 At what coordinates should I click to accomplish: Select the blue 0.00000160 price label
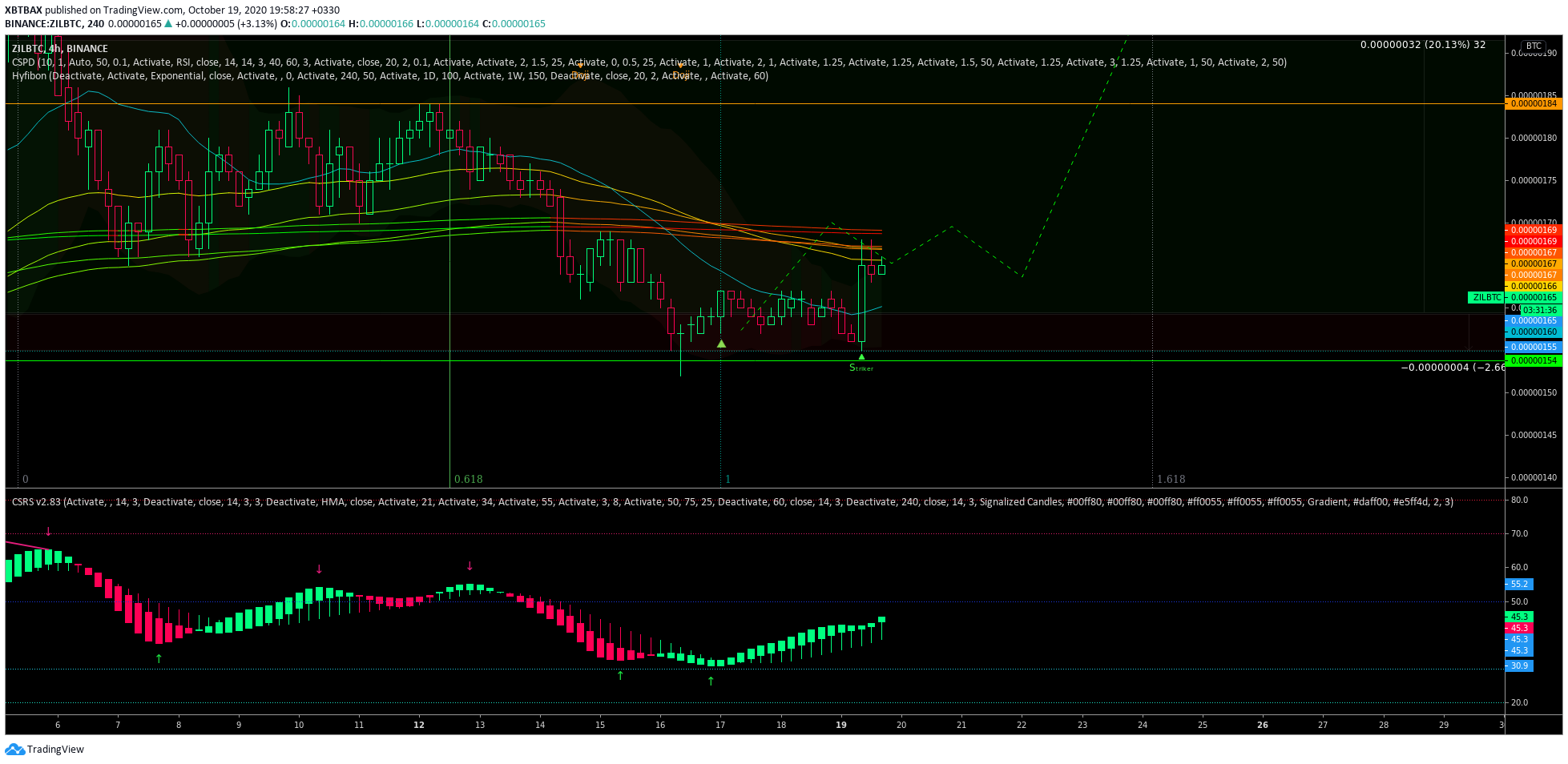(x=1534, y=332)
